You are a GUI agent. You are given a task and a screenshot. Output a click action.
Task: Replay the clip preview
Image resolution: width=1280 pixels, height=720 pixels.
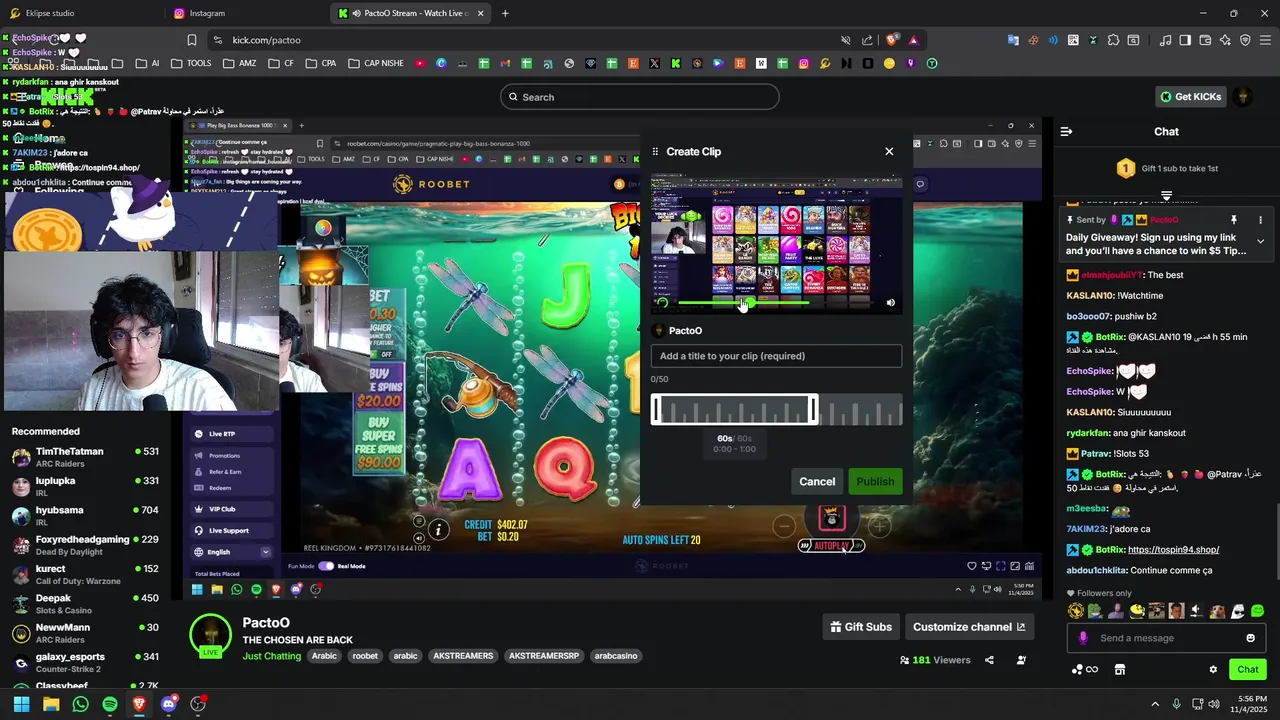click(662, 302)
